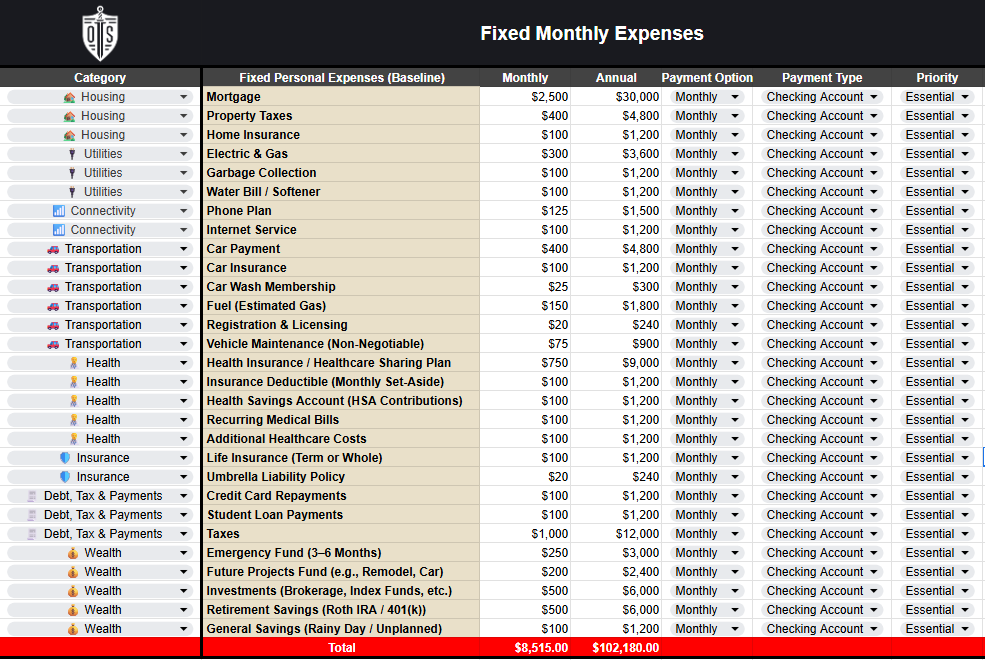Click the shield logo in the header
This screenshot has height=660, width=985.
(100, 34)
